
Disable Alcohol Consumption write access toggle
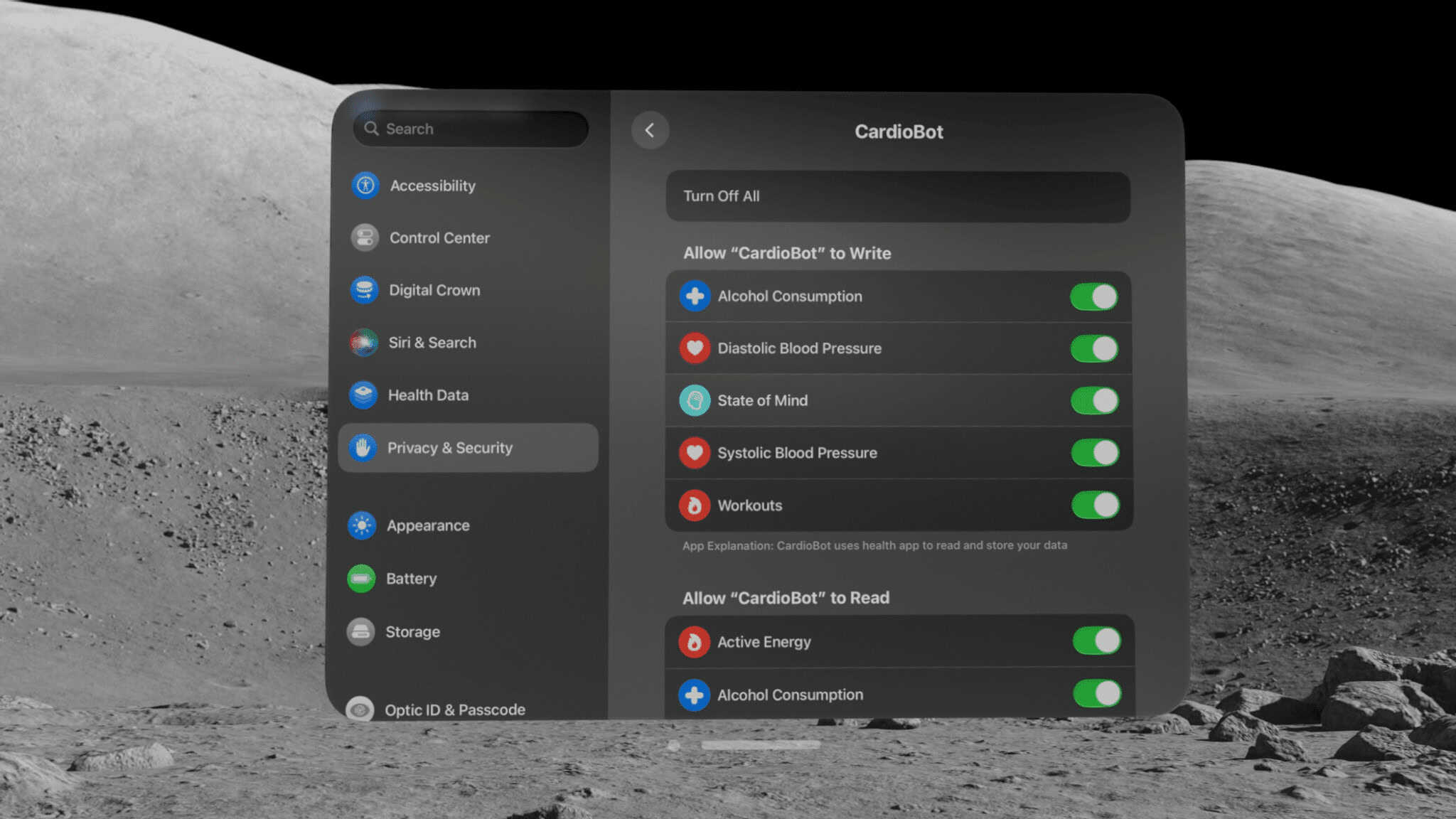coord(1094,296)
